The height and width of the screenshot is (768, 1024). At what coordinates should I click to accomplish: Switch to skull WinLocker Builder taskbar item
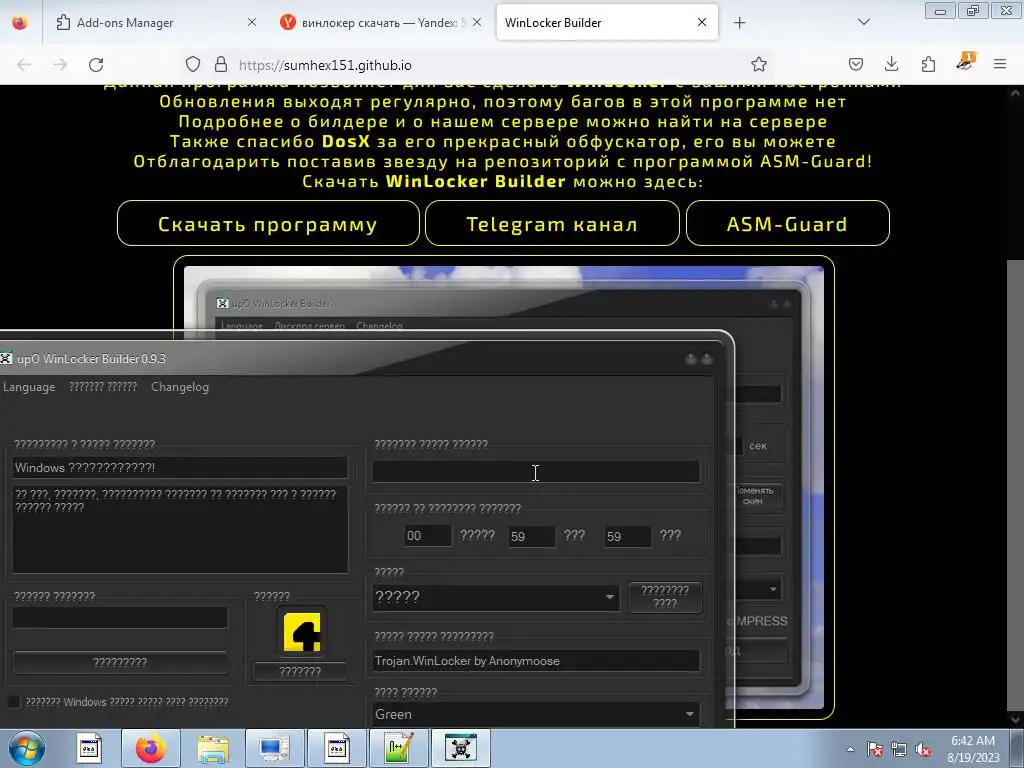[x=460, y=748]
